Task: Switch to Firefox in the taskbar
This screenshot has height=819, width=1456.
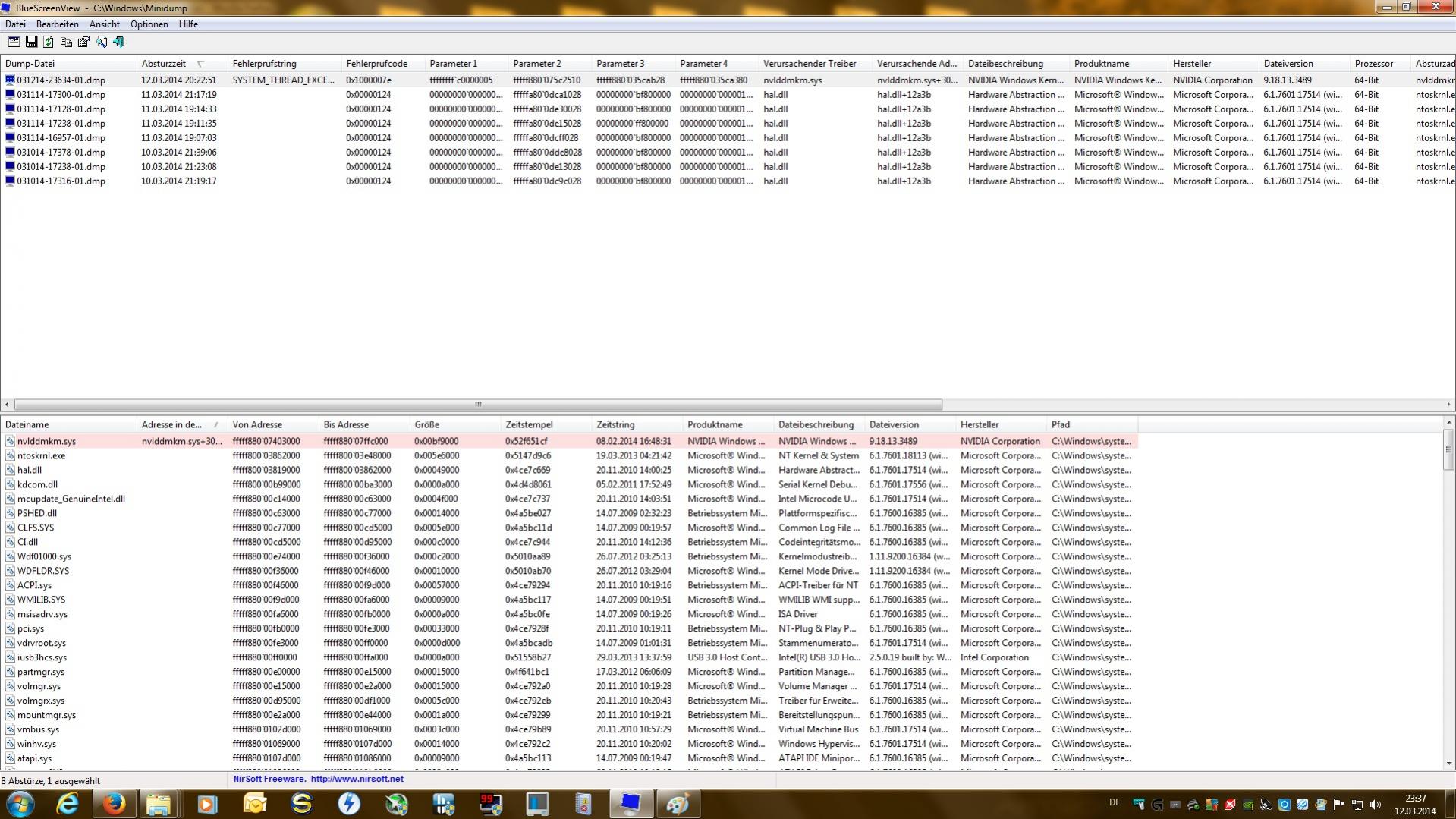Action: tap(114, 804)
